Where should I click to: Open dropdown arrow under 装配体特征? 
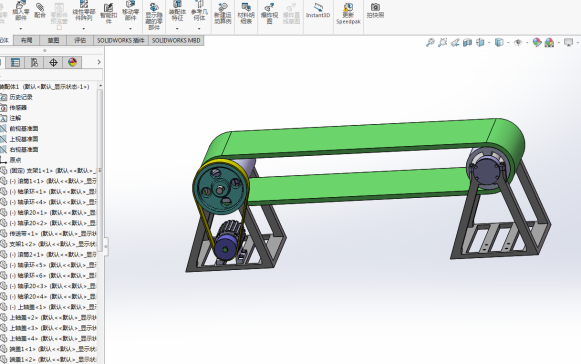pos(177,29)
